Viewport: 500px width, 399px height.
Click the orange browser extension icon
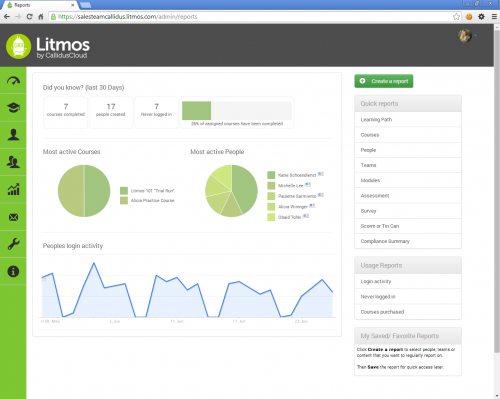[x=469, y=16]
